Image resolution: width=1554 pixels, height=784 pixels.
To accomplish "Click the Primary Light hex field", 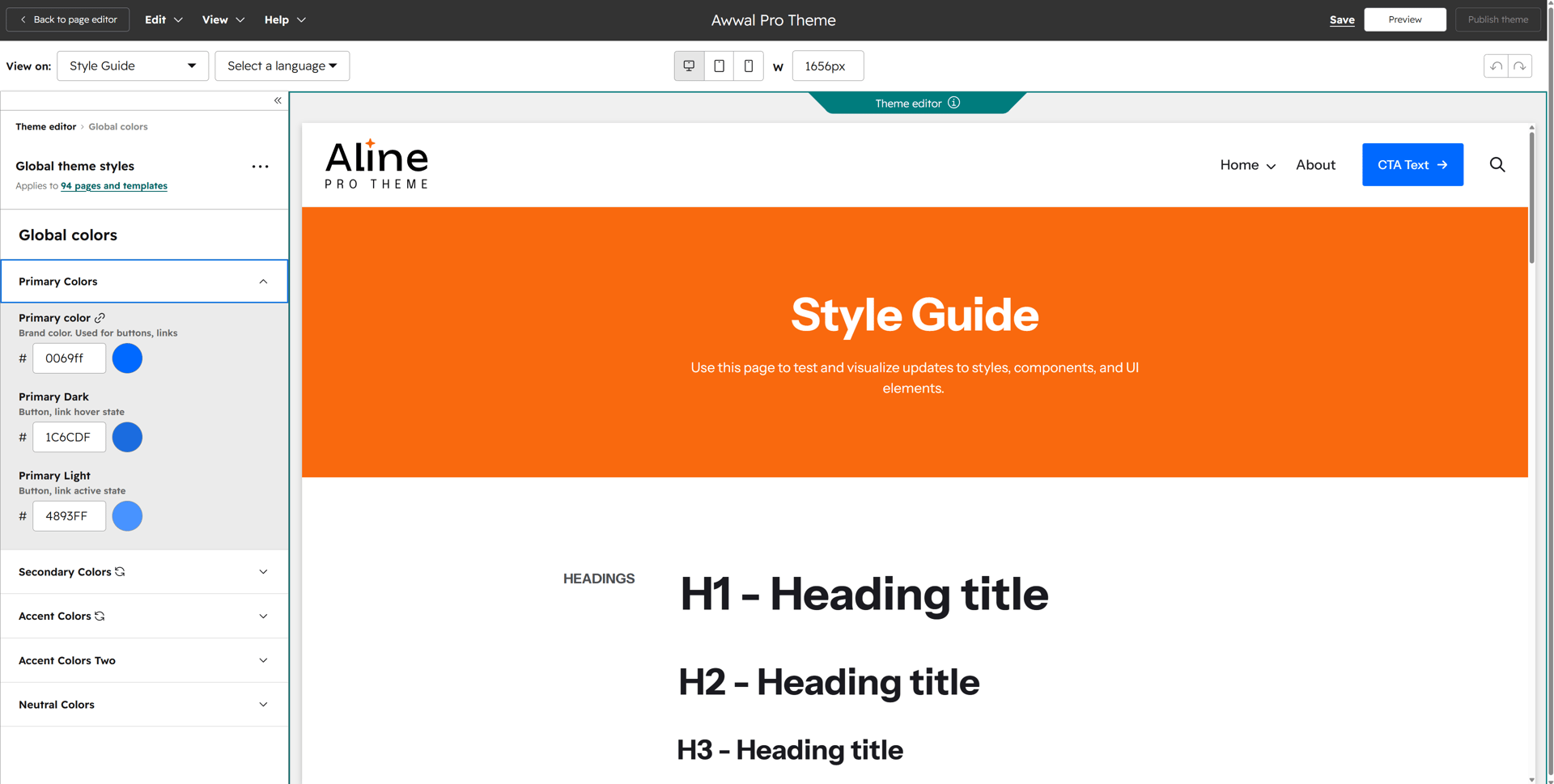I will point(69,516).
